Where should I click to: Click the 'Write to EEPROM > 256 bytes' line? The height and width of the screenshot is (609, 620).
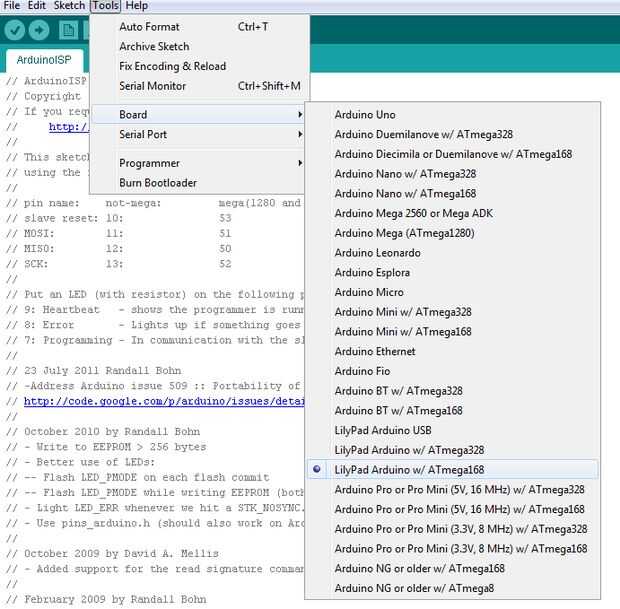(106, 447)
